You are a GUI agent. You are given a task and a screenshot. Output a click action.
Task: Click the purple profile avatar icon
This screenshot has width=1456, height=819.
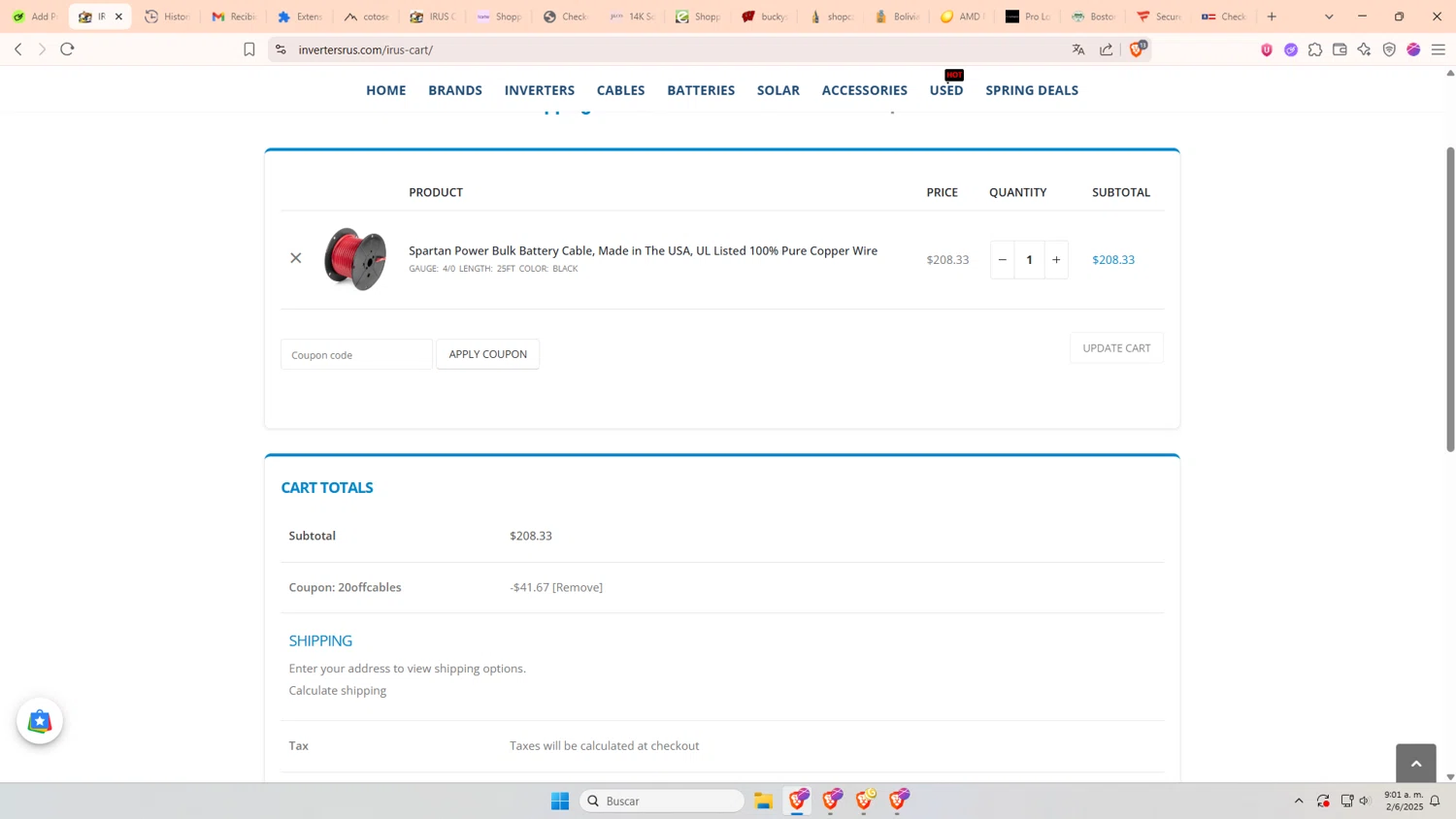1413,49
